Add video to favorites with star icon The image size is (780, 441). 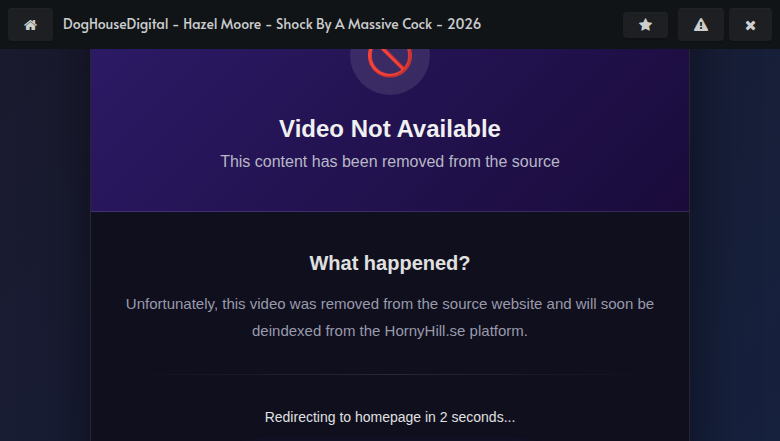(x=645, y=24)
